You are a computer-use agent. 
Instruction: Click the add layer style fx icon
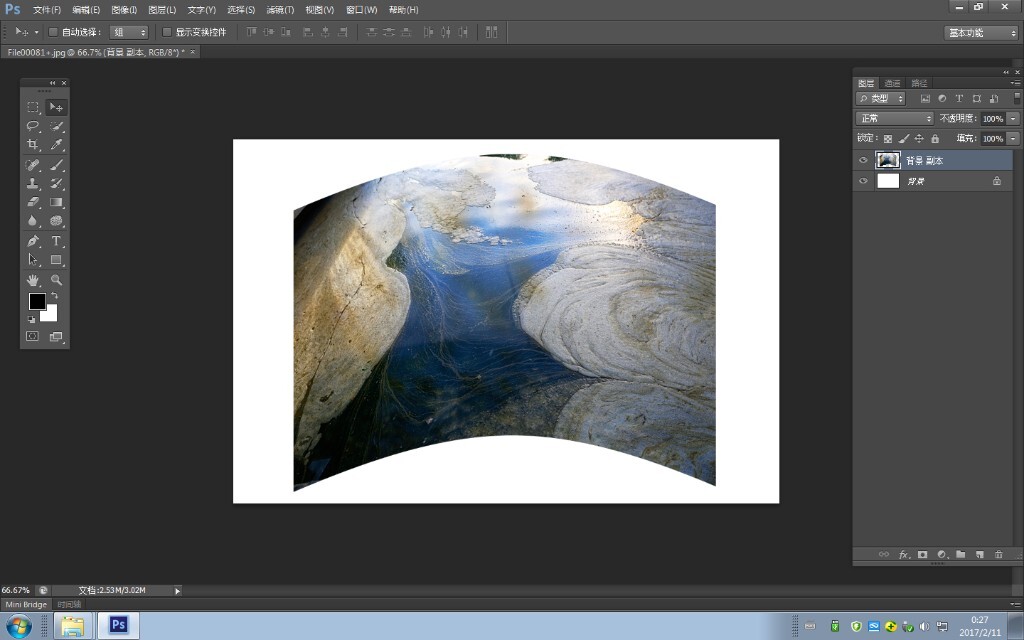click(904, 554)
